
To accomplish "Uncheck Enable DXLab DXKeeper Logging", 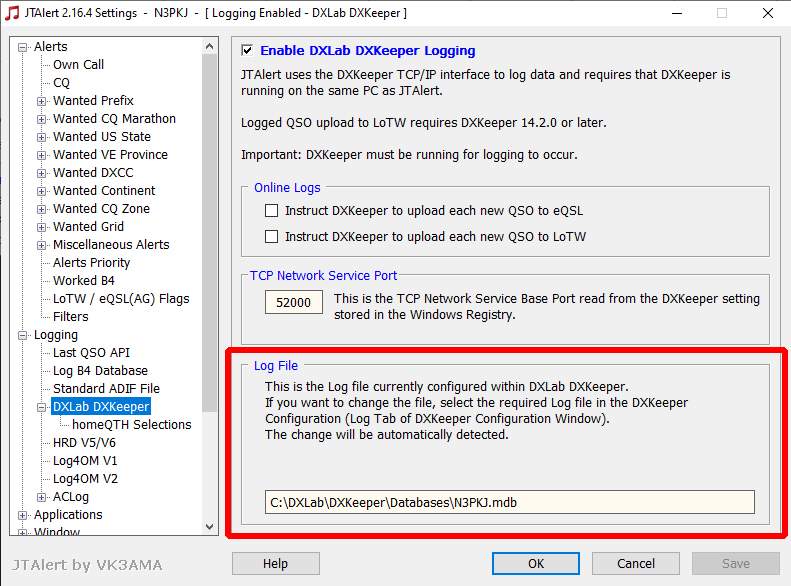I will pos(247,50).
